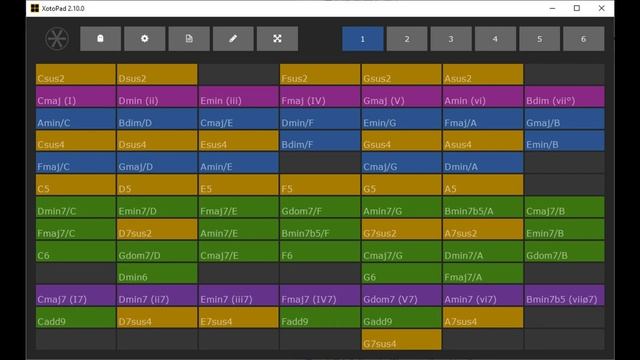Image resolution: width=640 pixels, height=360 pixels.
Task: Tap the Gmaj/B chord pad
Action: [564, 118]
